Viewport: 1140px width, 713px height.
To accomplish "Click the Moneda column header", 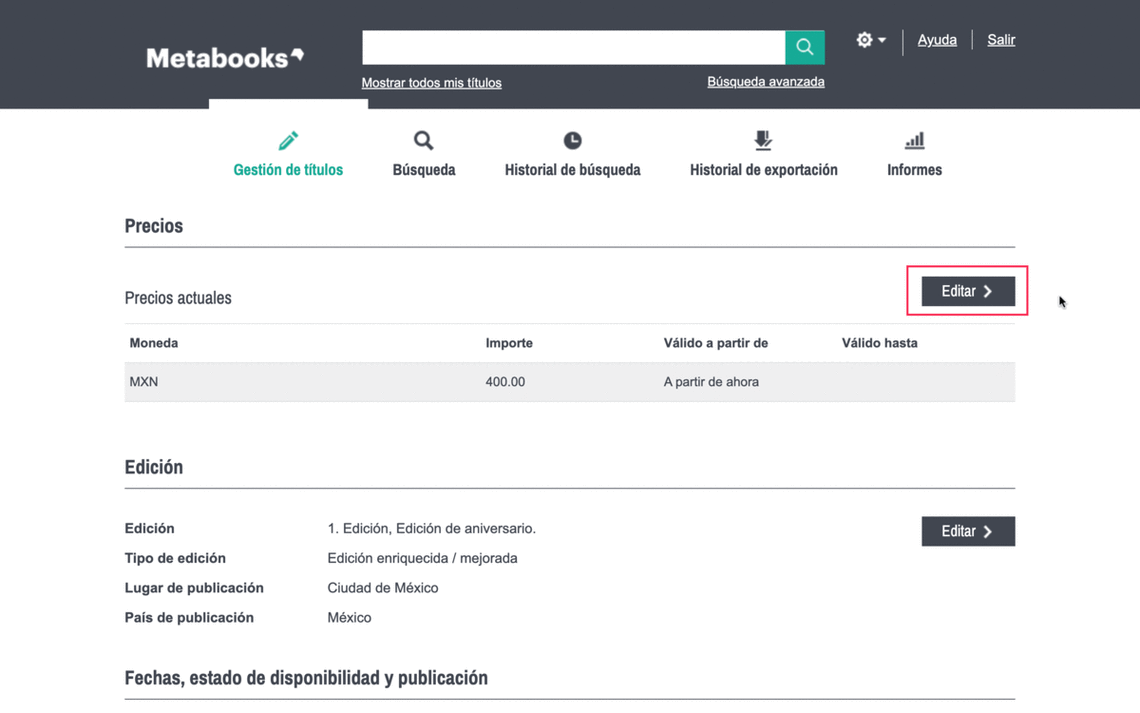I will [x=154, y=343].
